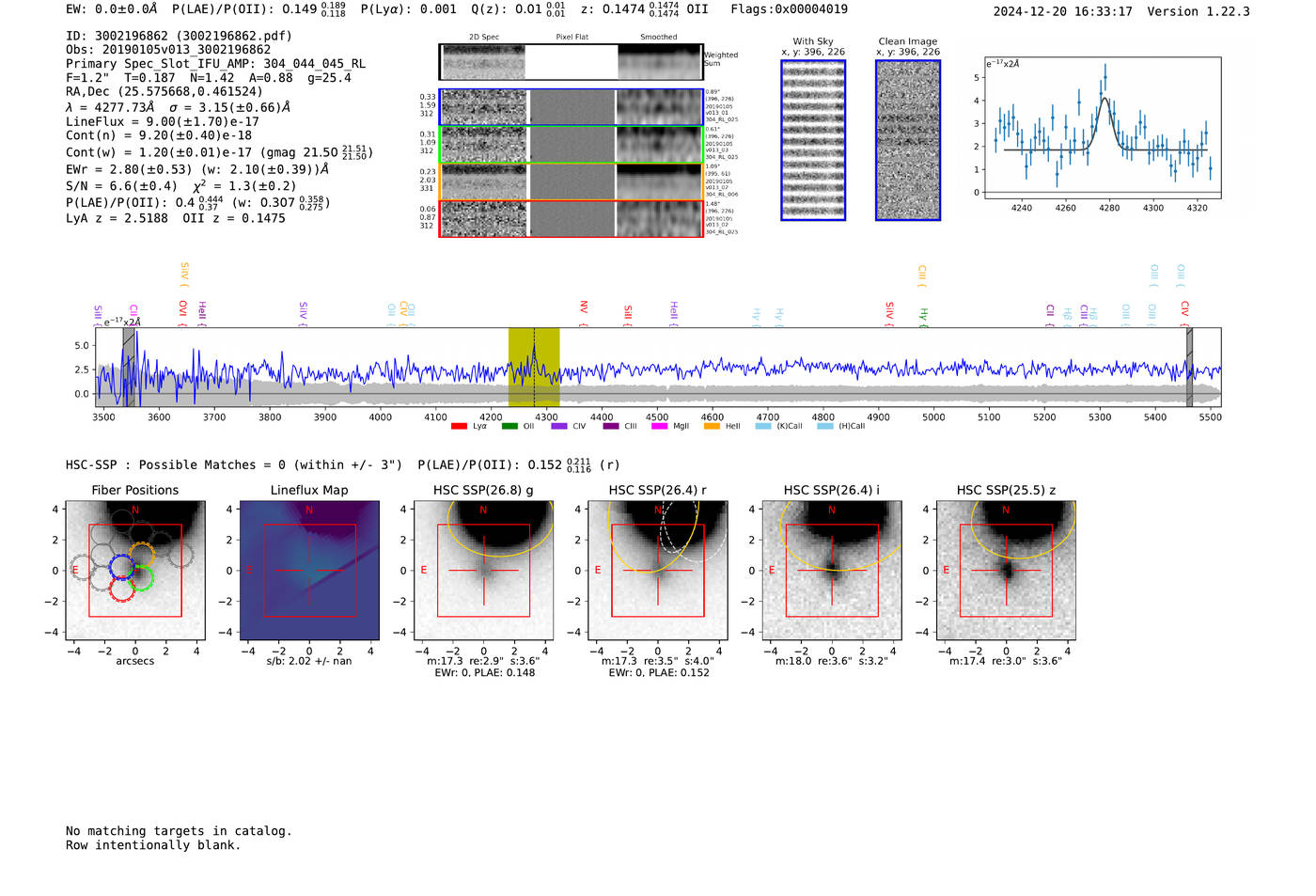The height and width of the screenshot is (896, 1316).
Task: View the HSC SSP(26.8) g image
Action: (x=483, y=571)
